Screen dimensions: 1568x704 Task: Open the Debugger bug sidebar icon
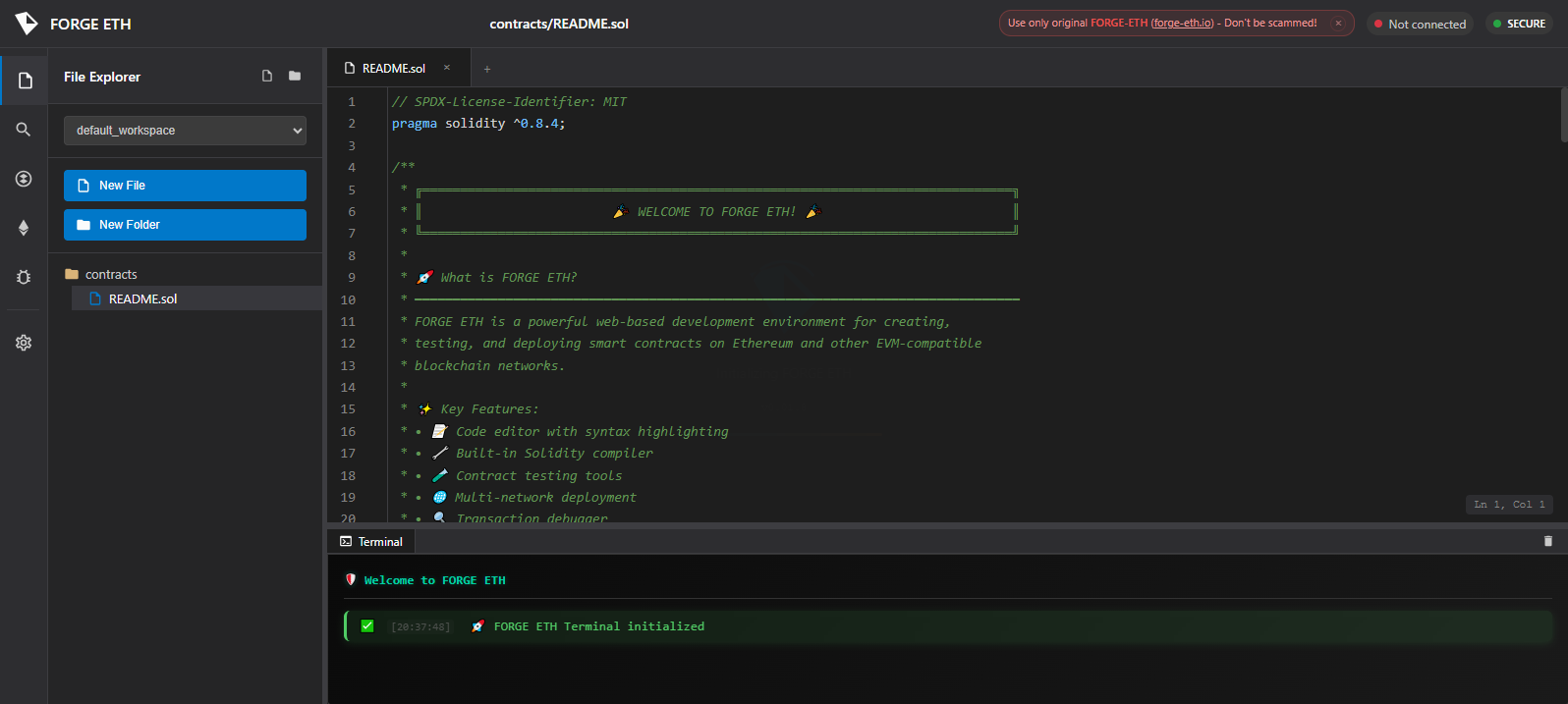(x=24, y=277)
